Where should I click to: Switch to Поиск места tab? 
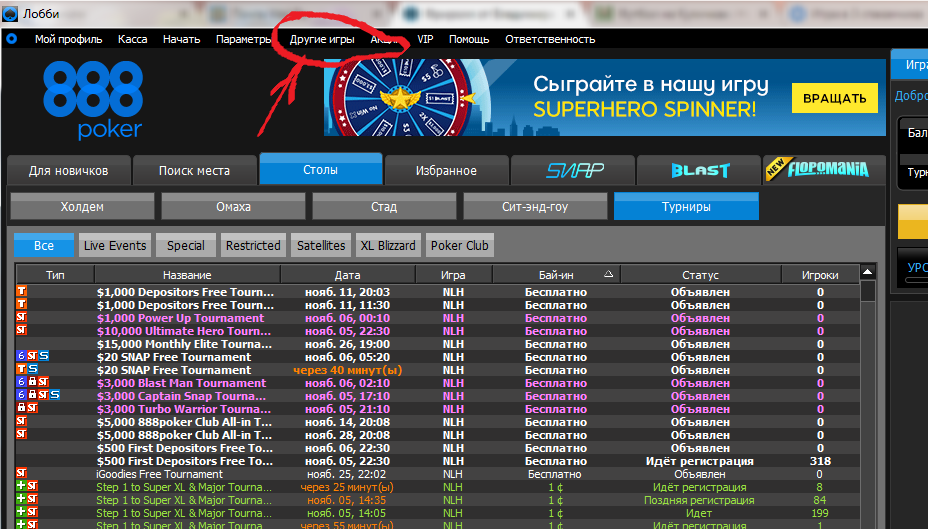coord(194,170)
